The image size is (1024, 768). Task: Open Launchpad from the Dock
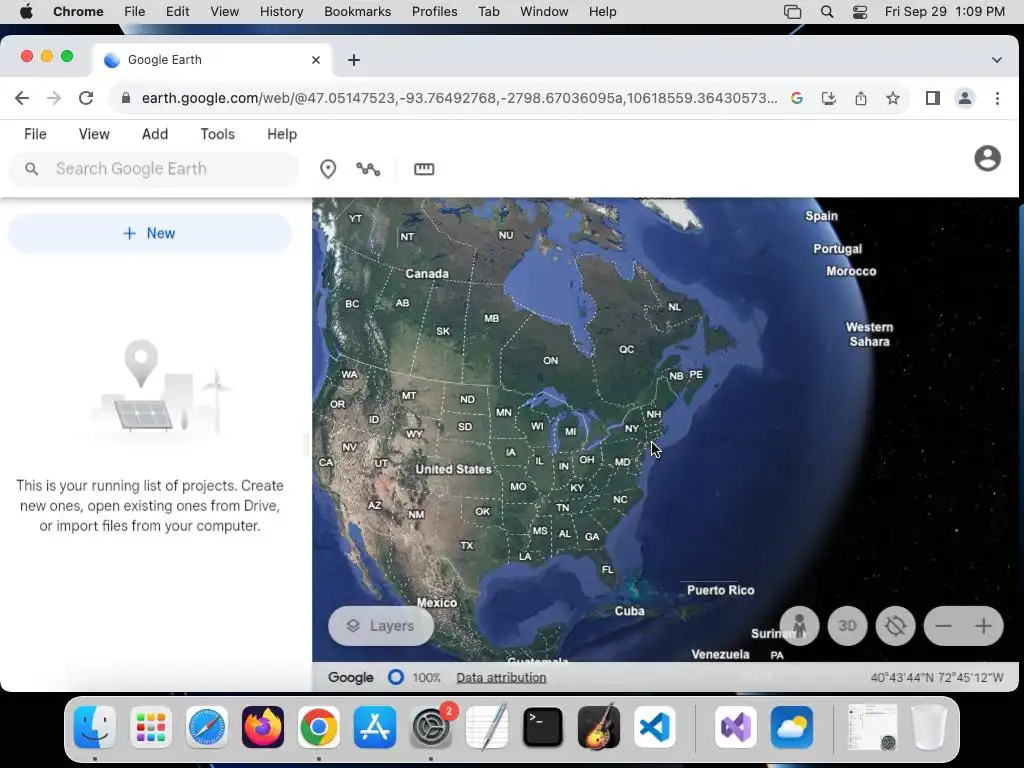(151, 727)
